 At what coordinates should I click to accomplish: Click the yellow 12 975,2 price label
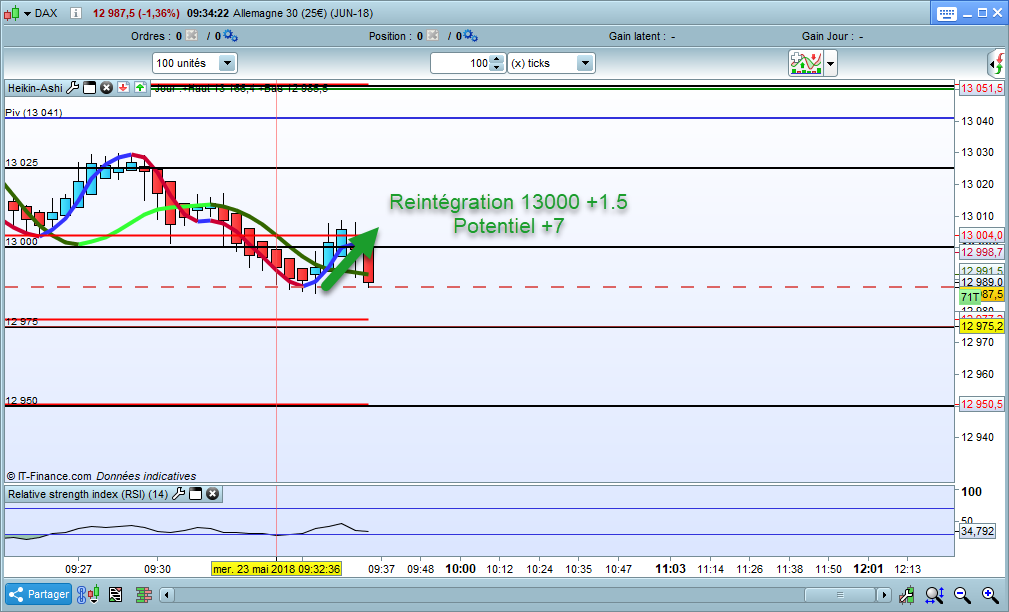[981, 326]
